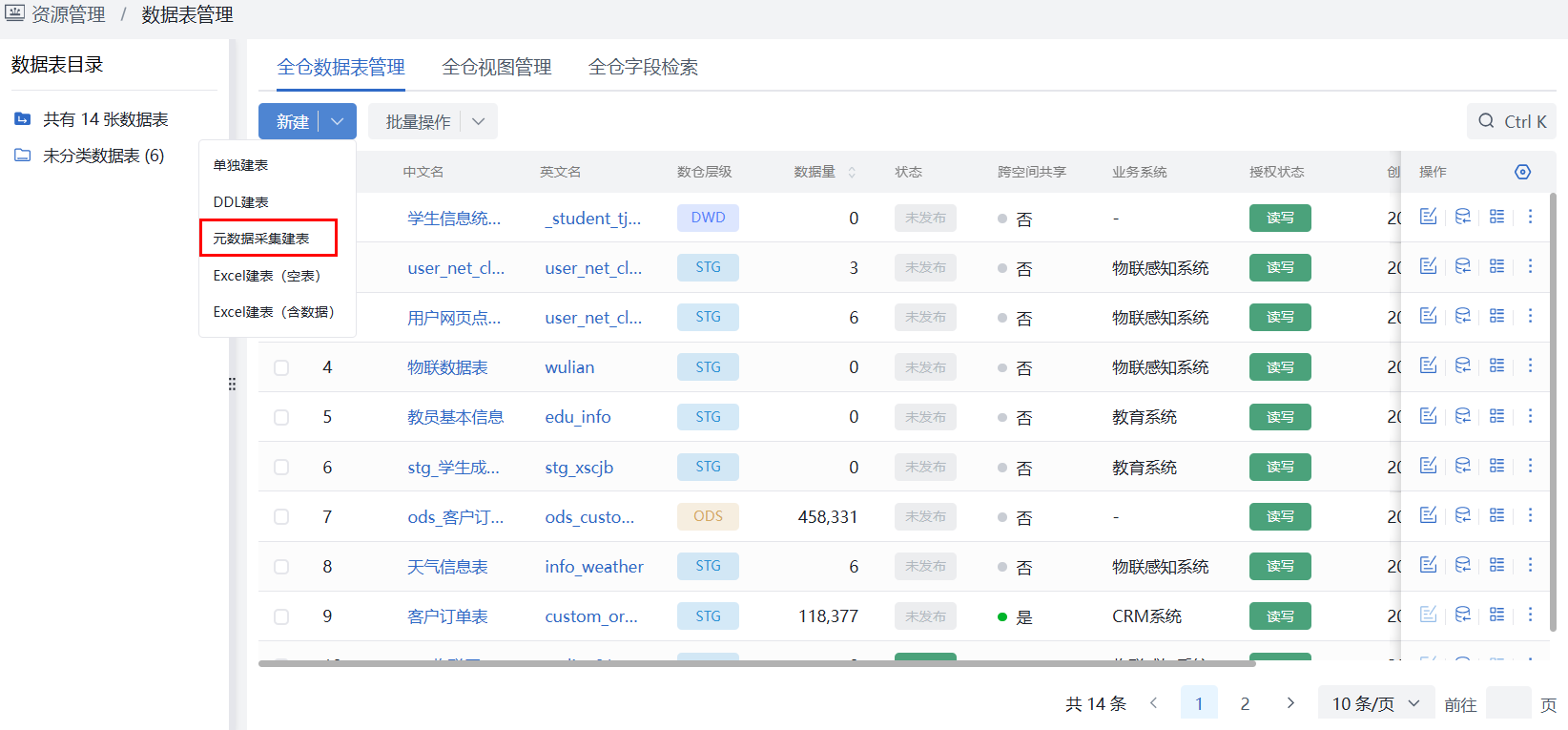Open the 物联数据表 table link
This screenshot has height=730, width=1568.
pyautogui.click(x=447, y=367)
